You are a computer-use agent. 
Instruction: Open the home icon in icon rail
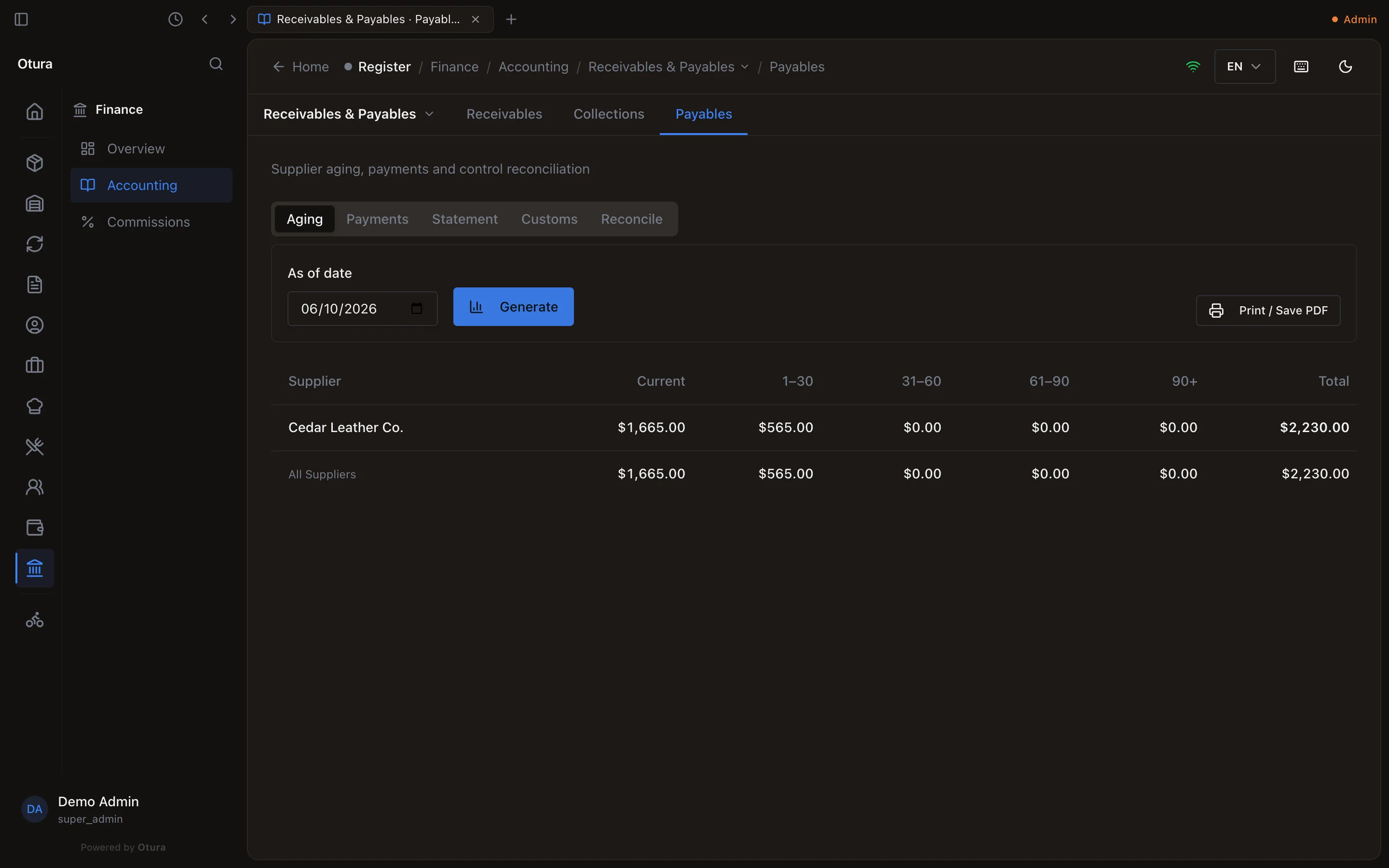(x=35, y=111)
